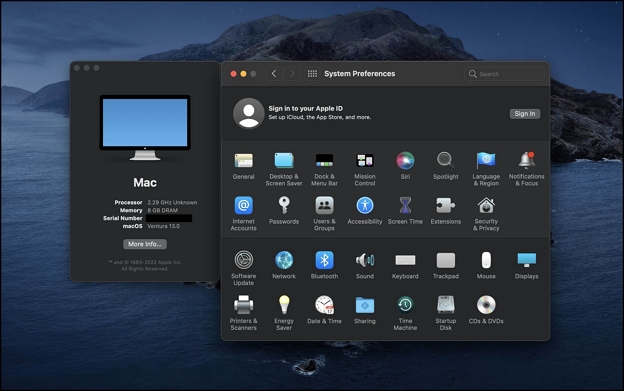Viewport: 624px width, 391px height.
Task: Minimize the System Preferences window
Action: 243,74
